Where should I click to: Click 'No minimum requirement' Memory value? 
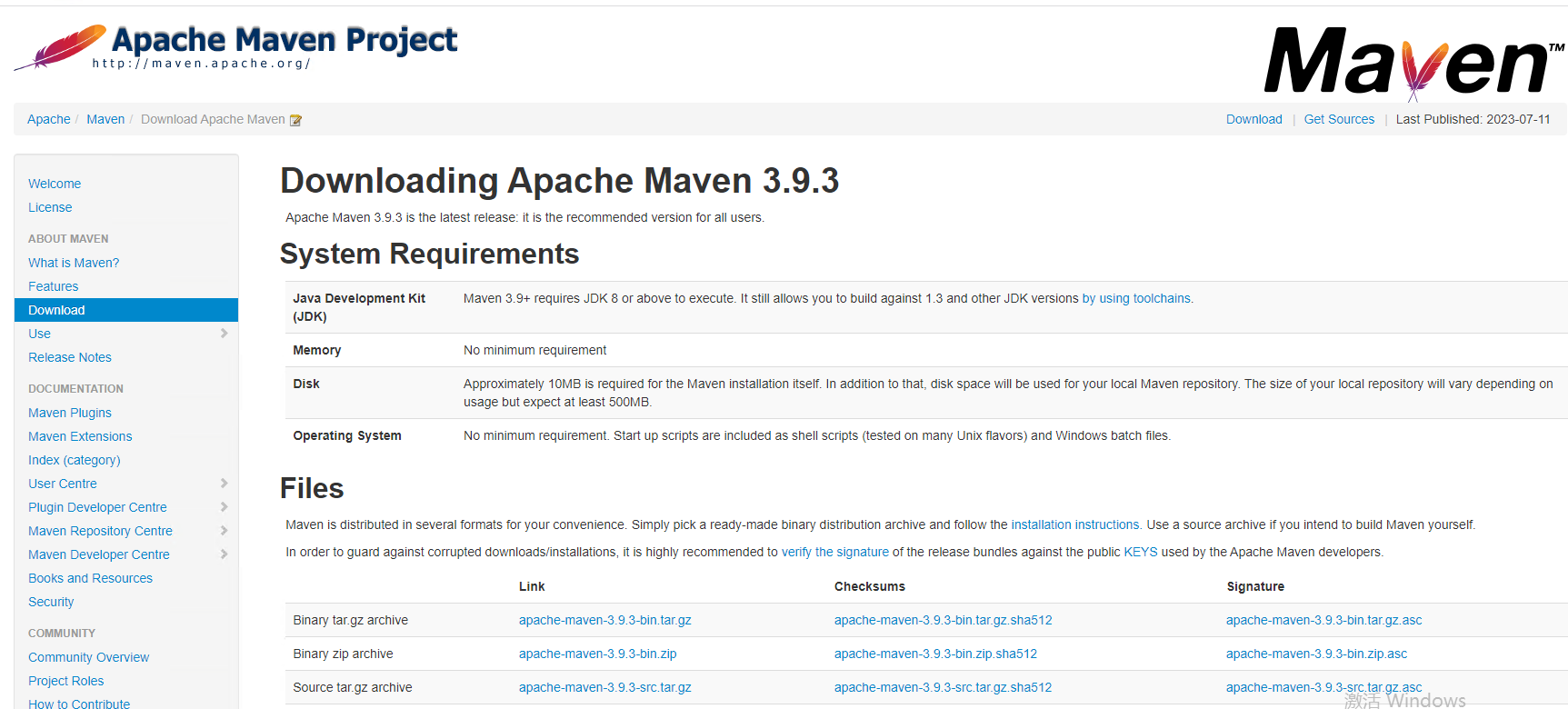(x=535, y=350)
